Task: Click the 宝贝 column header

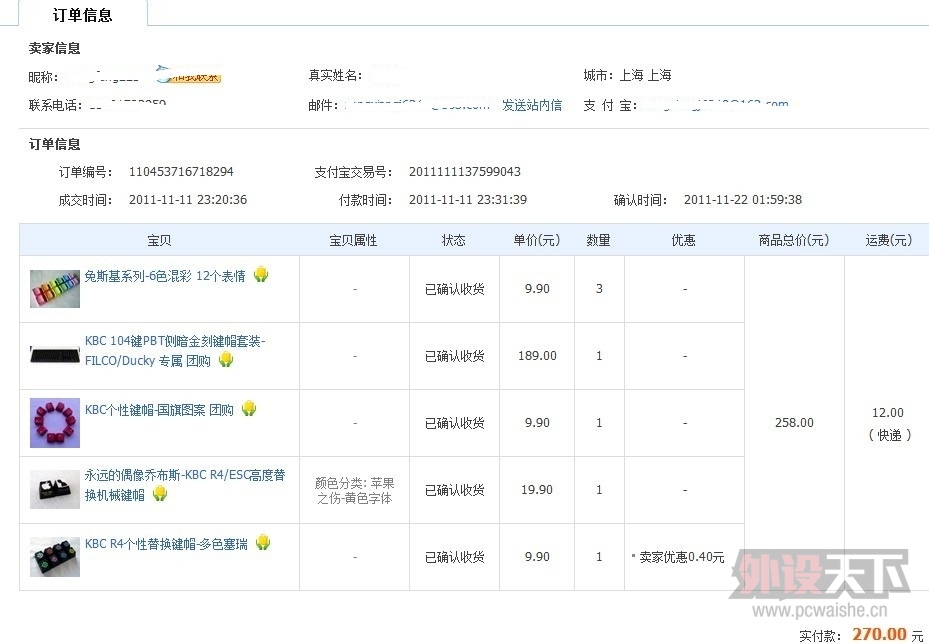Action: pyautogui.click(x=159, y=240)
